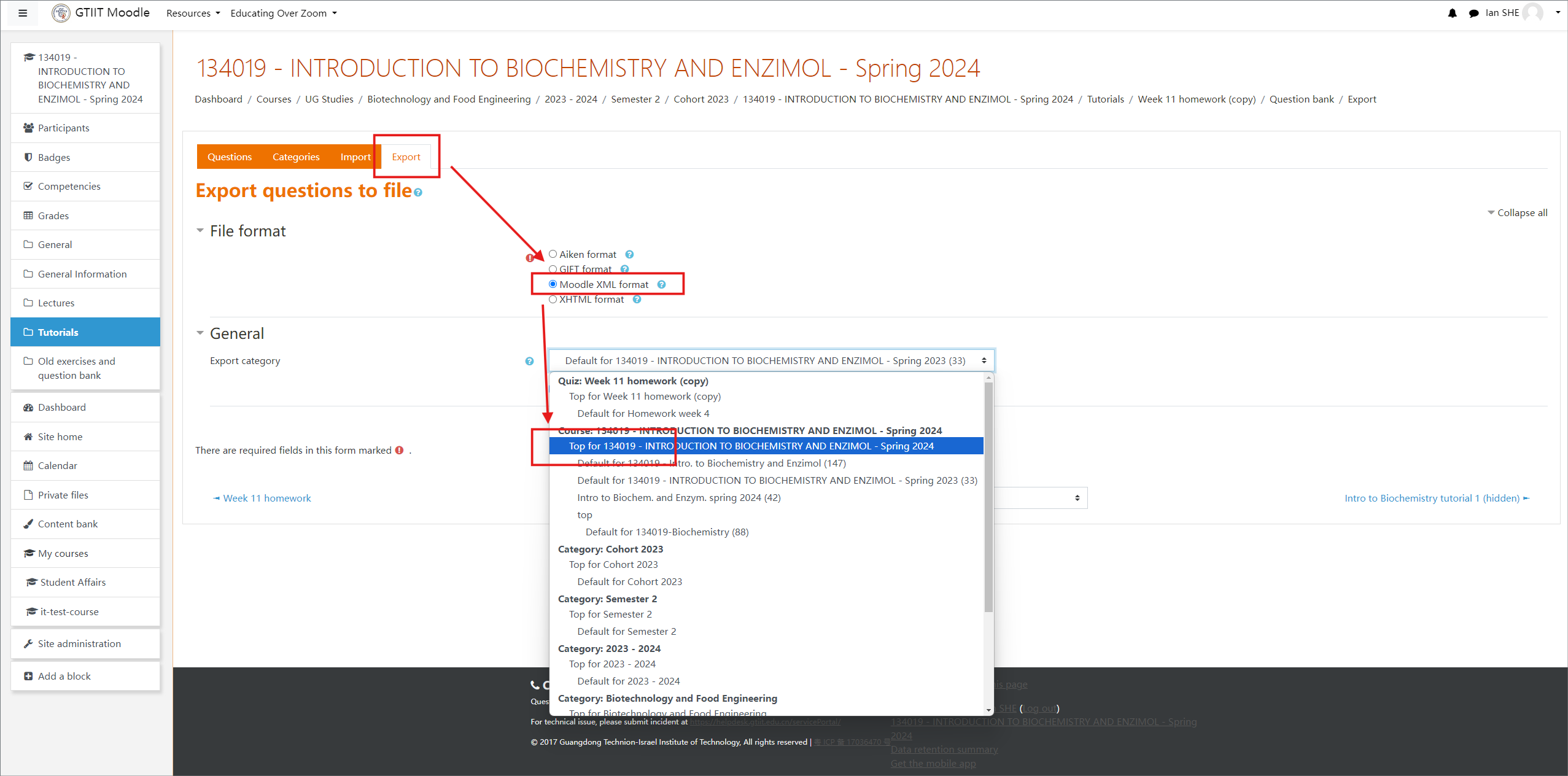Open the Educating Over Zoom menu
This screenshot has height=776, width=1568.
click(x=284, y=13)
